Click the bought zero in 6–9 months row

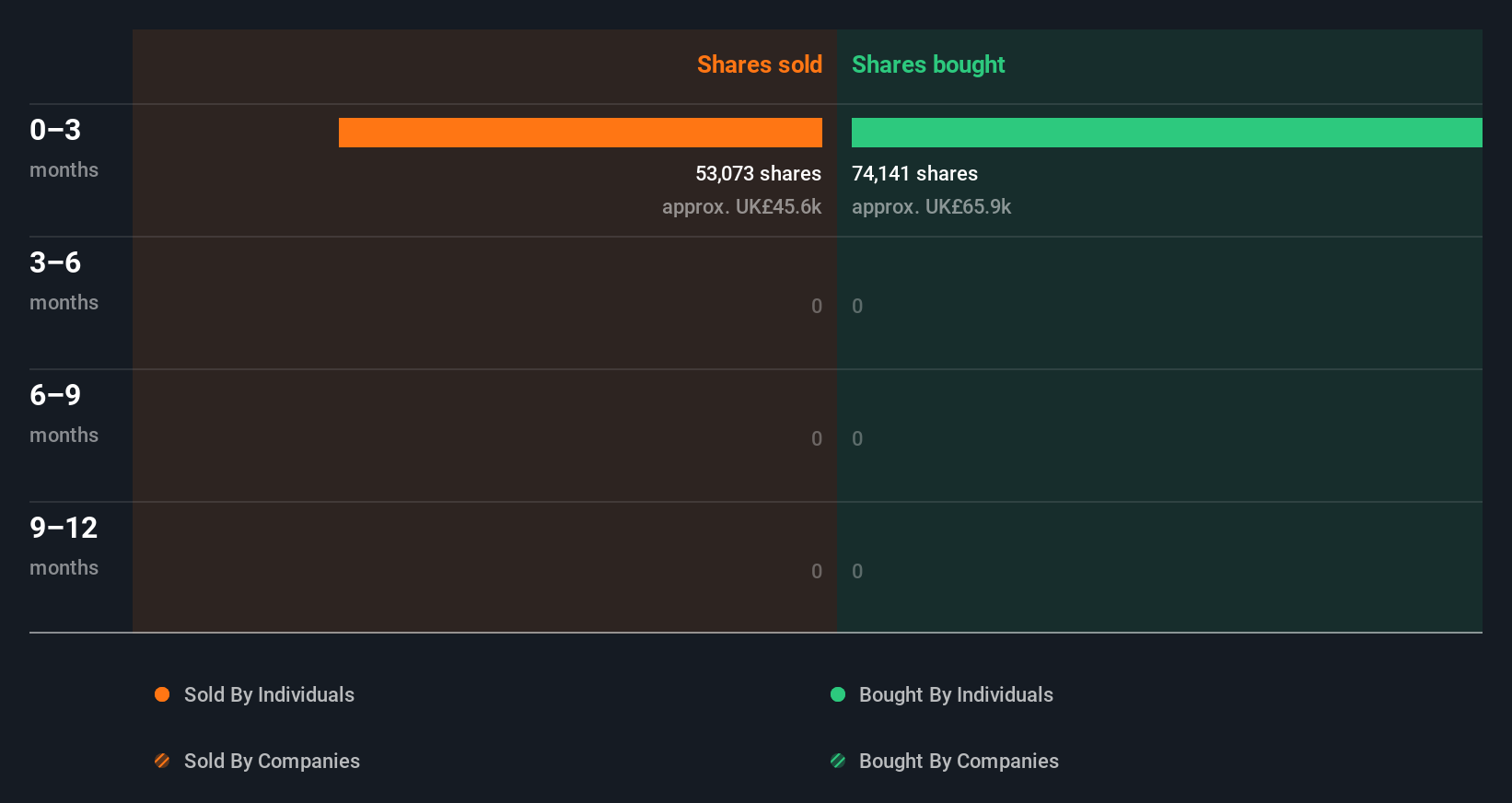point(857,438)
